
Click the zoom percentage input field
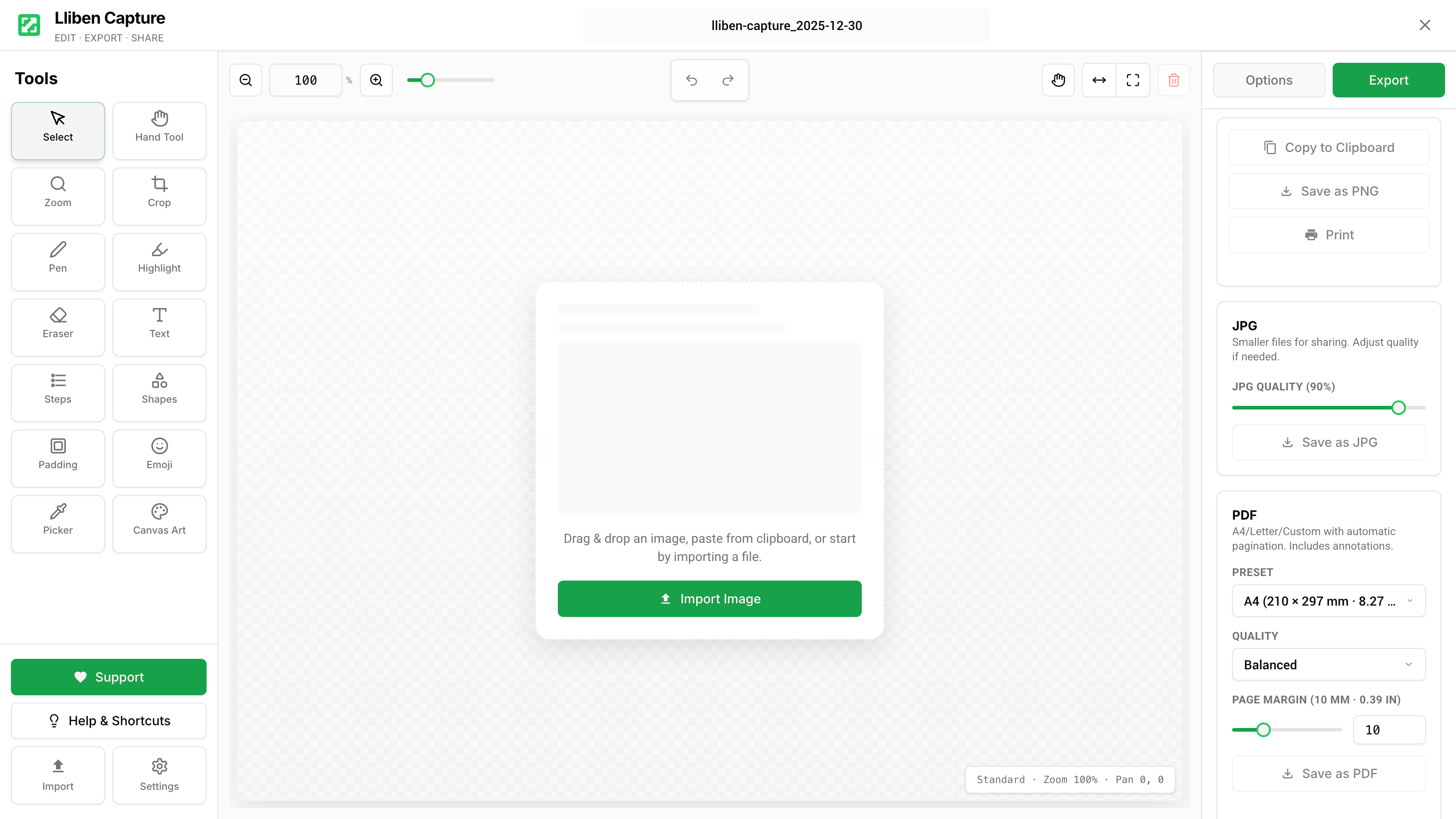(x=305, y=80)
